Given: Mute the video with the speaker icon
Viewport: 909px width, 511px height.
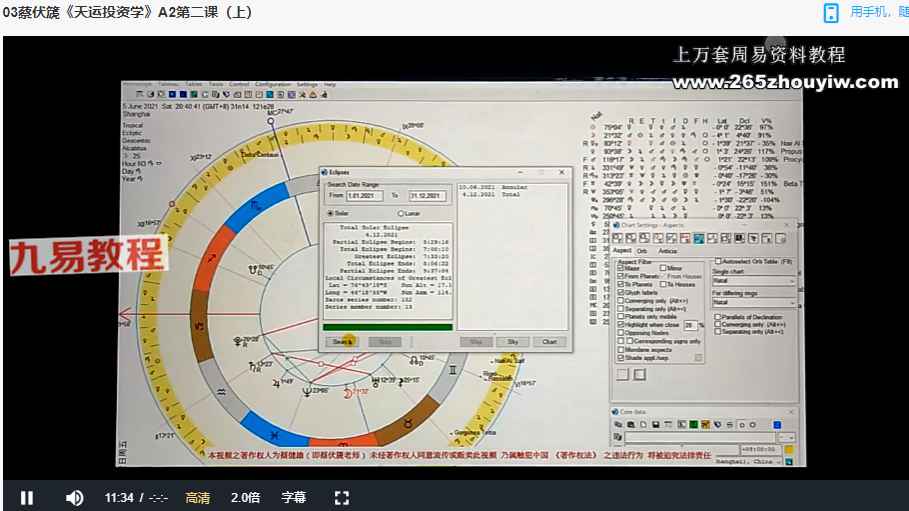Looking at the screenshot, I should (74, 498).
